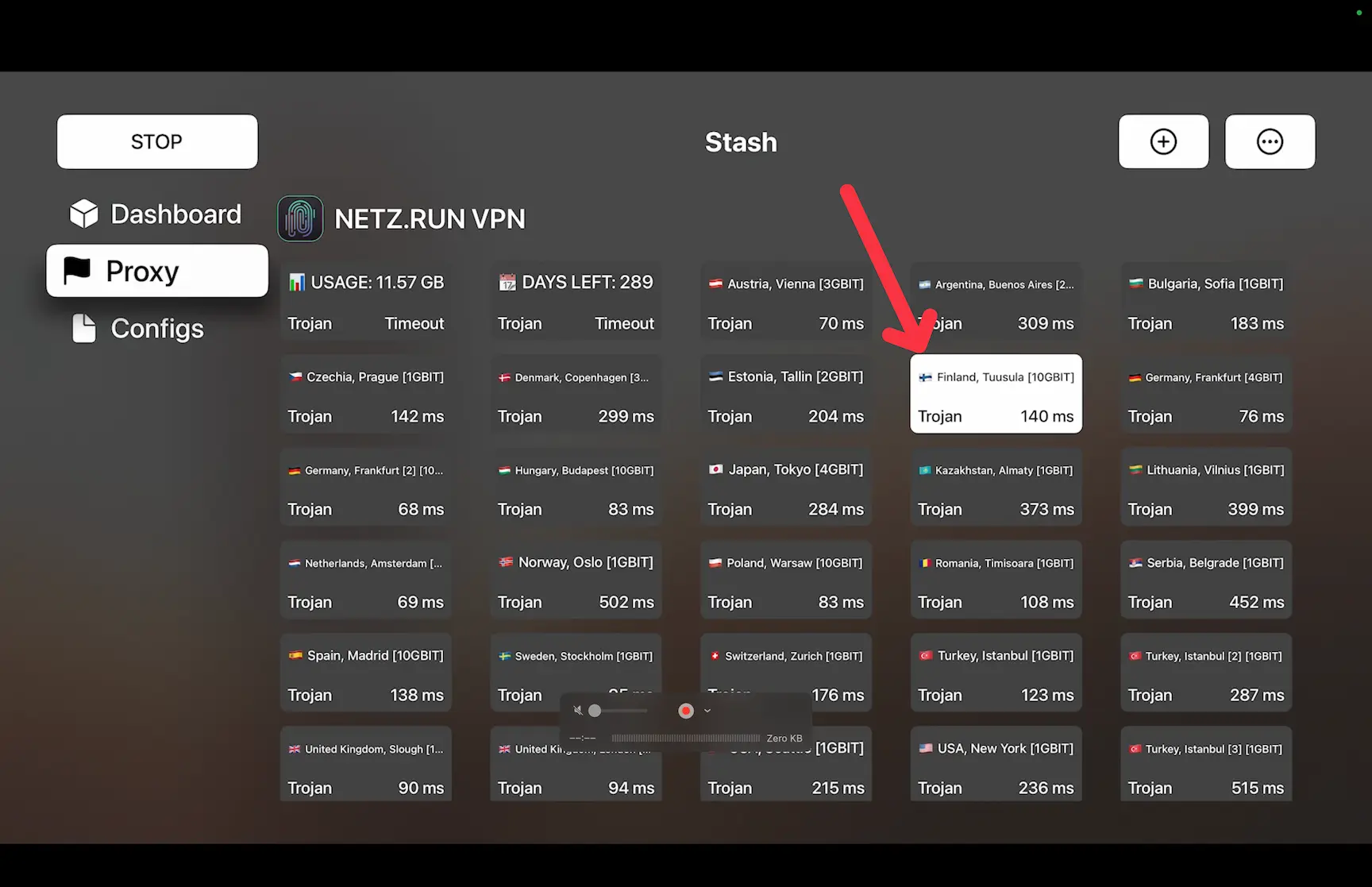Select the Norway, Oslo proxy tile

576,580
